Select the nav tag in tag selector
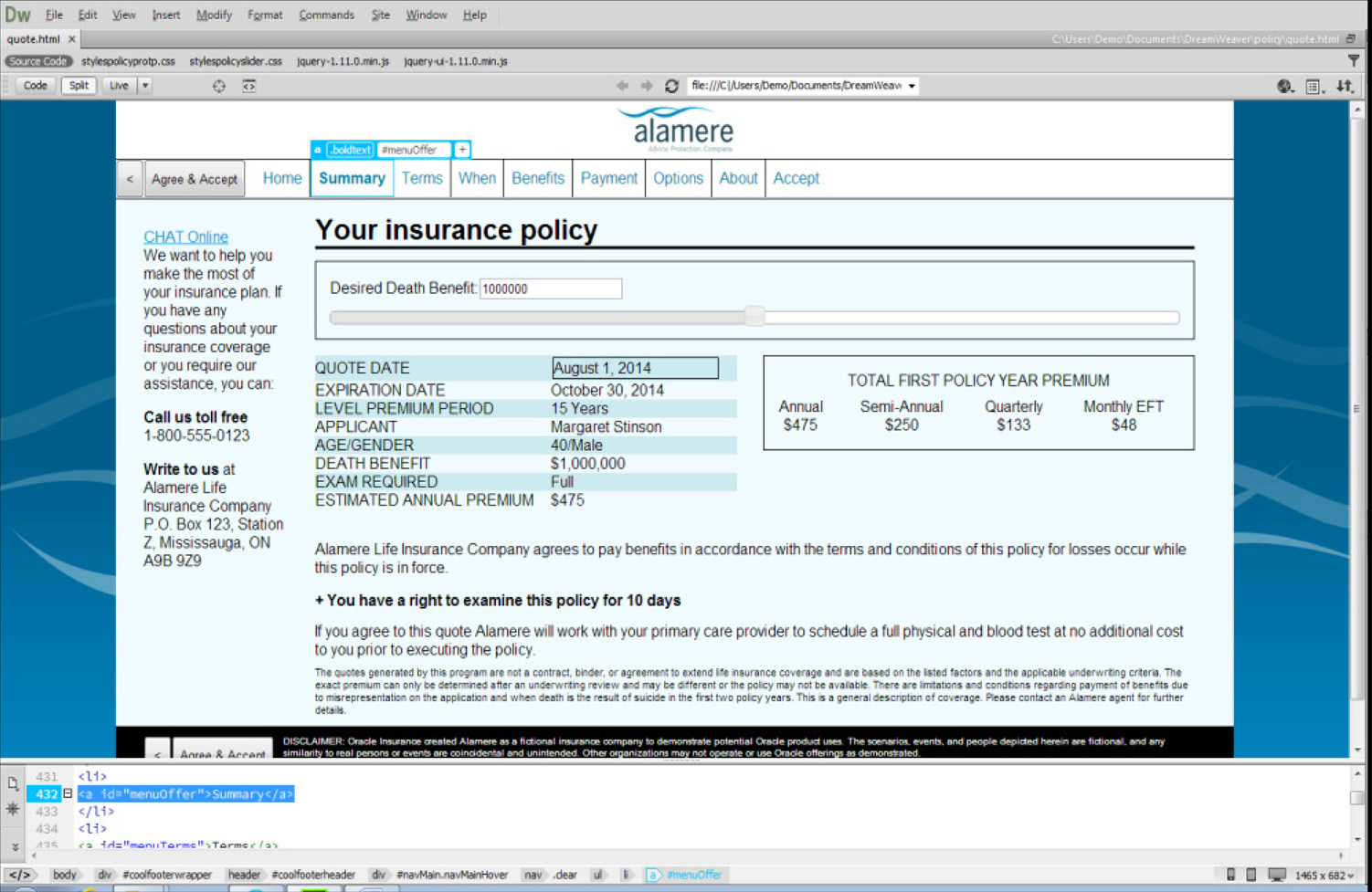This screenshot has width=1372, height=892. pyautogui.click(x=533, y=875)
